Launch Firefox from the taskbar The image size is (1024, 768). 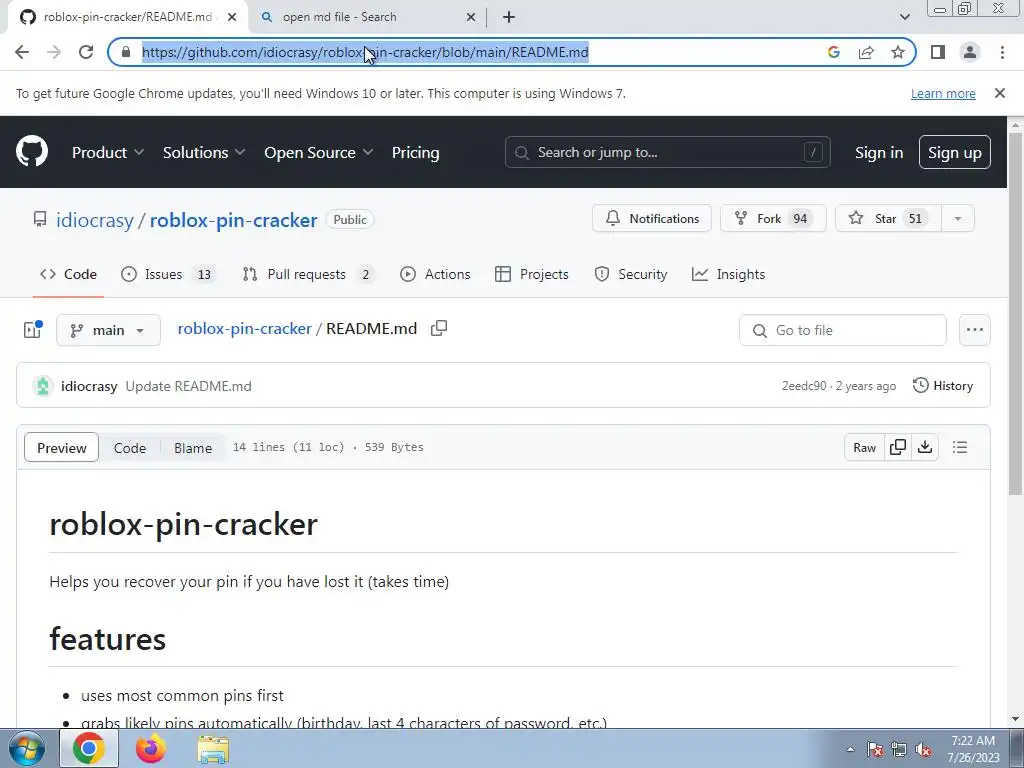point(151,748)
